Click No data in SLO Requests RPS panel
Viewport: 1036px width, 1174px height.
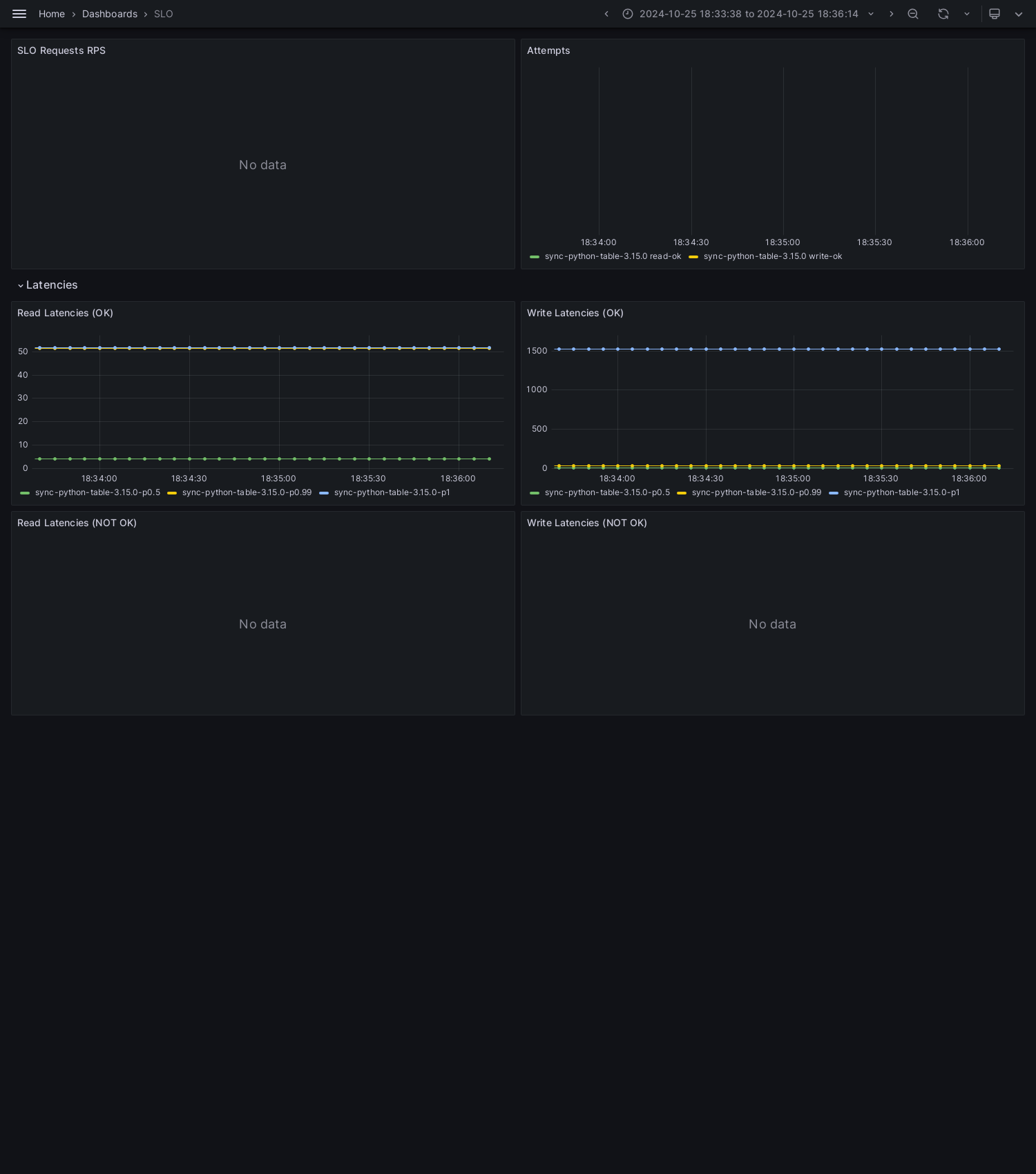coord(262,165)
